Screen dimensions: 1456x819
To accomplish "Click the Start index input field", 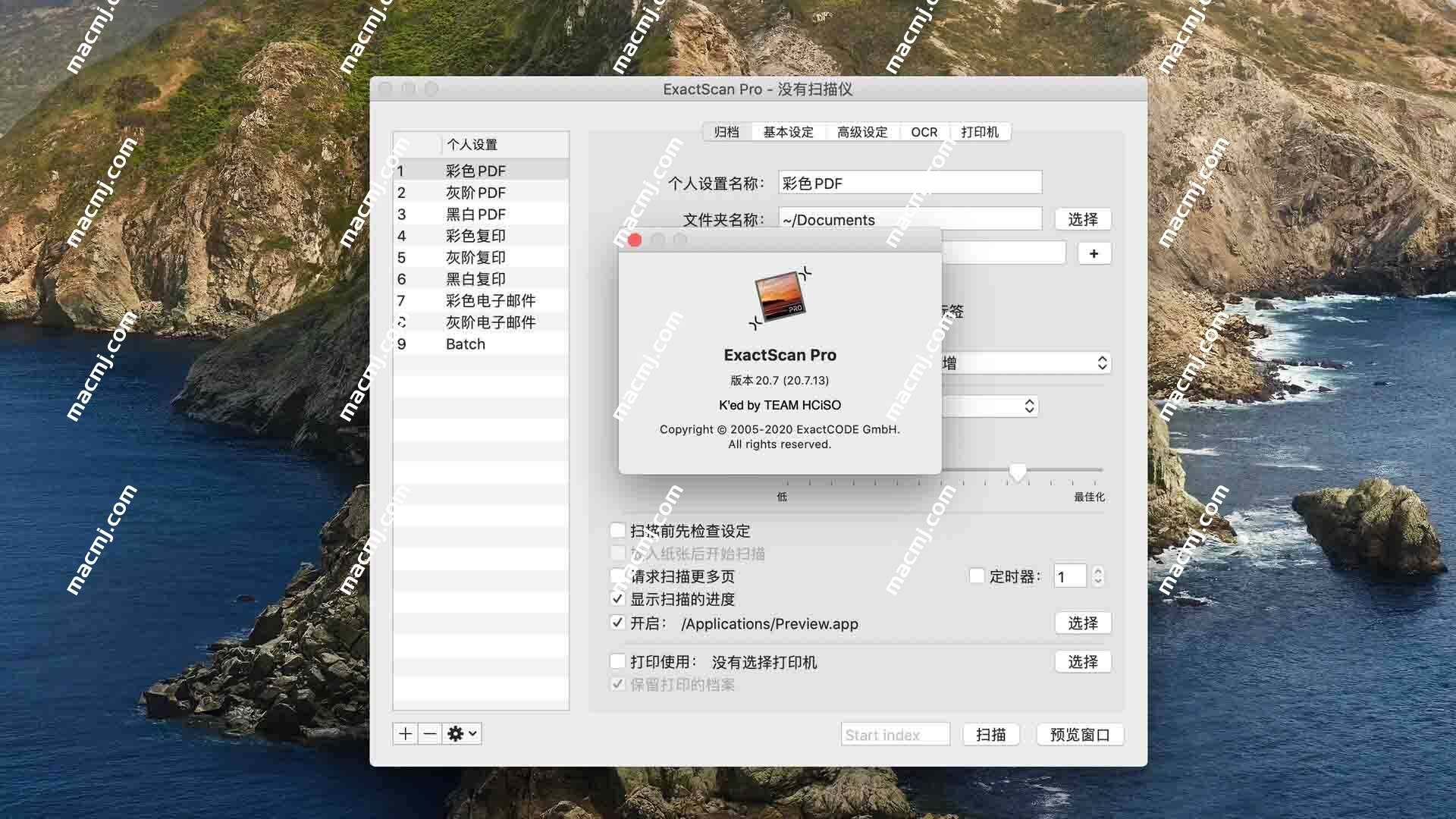I will click(895, 734).
